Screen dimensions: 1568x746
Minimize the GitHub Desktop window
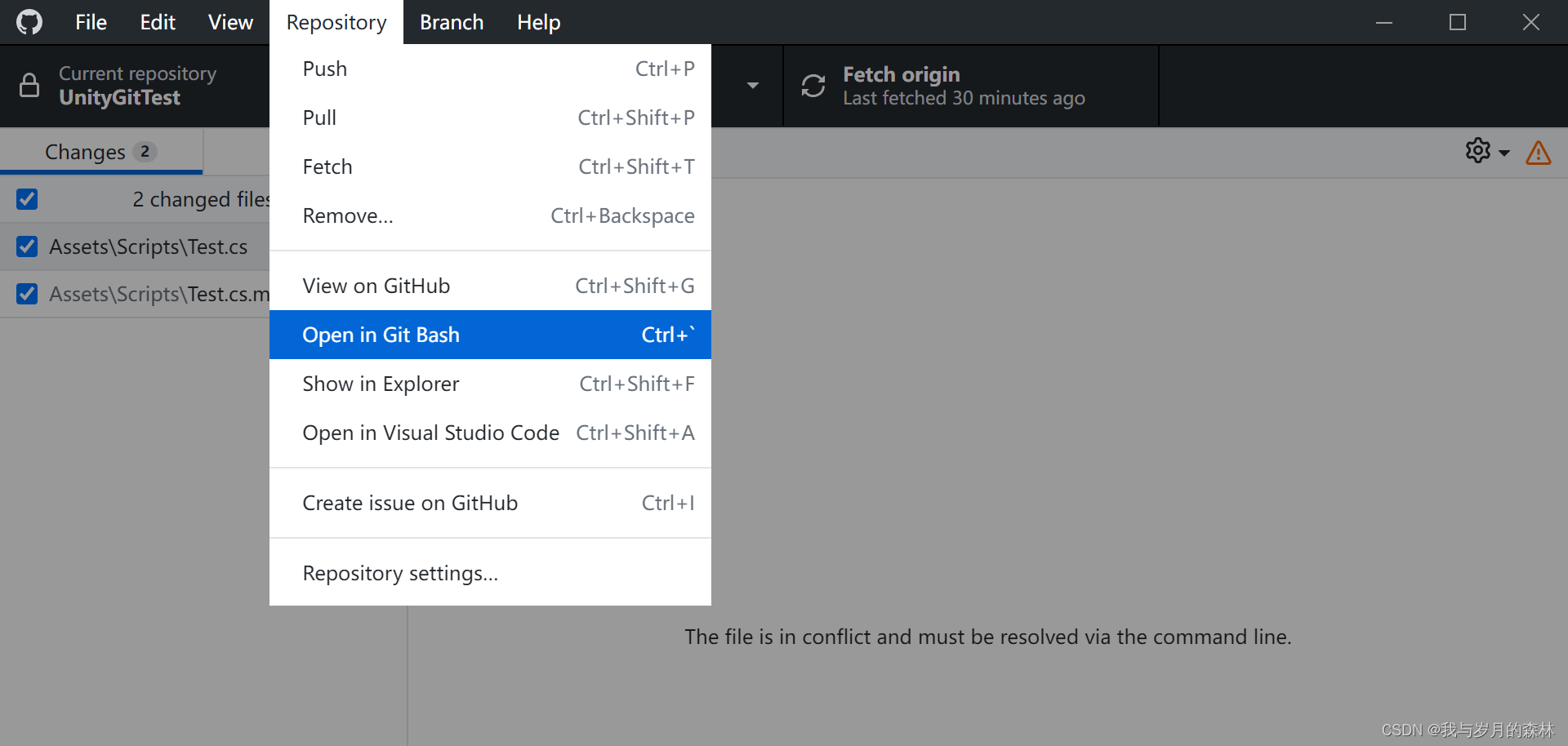[1384, 22]
